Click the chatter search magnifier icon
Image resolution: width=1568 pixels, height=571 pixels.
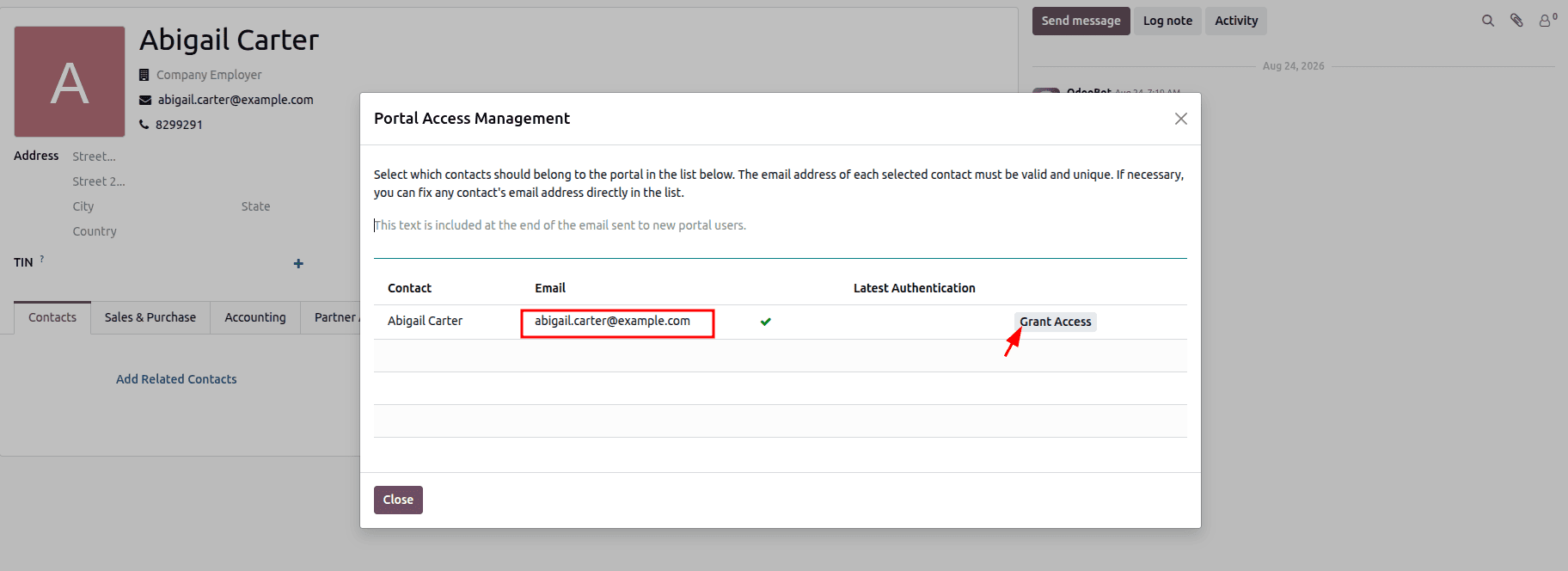[1488, 21]
